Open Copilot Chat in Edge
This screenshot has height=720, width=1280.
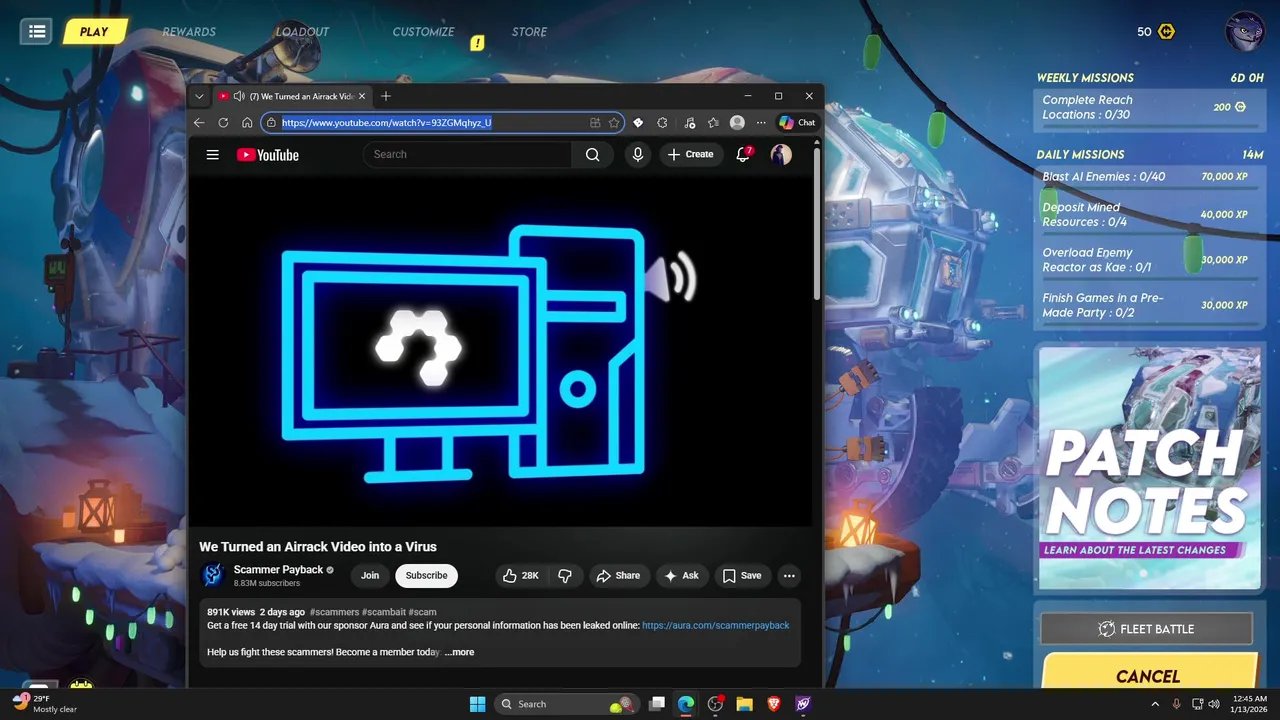pyautogui.click(x=798, y=123)
